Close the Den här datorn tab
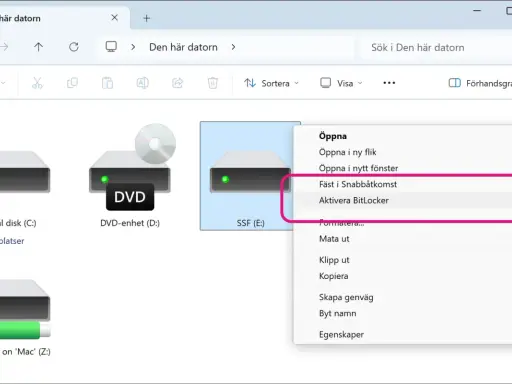The height and width of the screenshot is (384, 512). coord(114,18)
